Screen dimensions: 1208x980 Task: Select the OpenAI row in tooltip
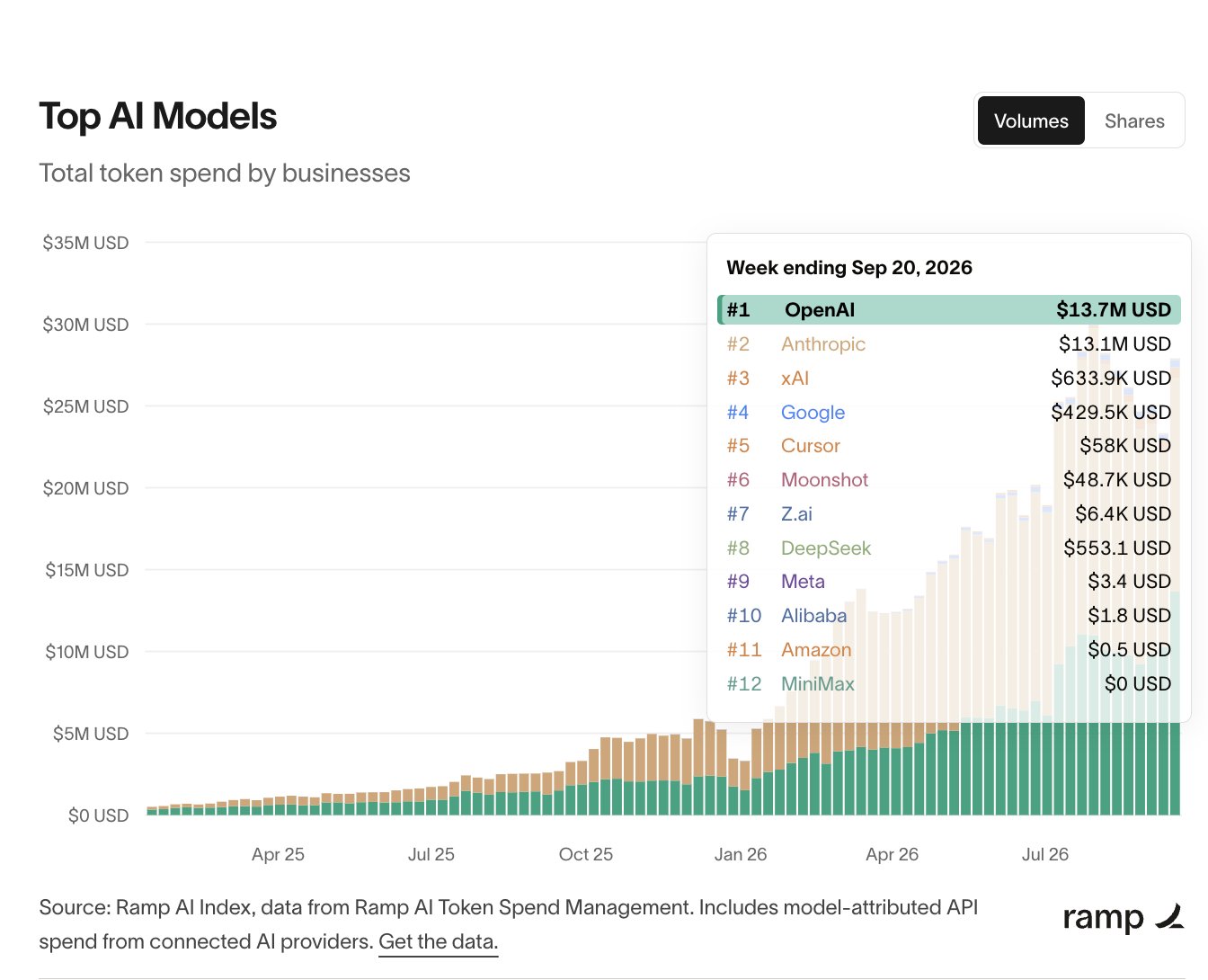(x=949, y=310)
